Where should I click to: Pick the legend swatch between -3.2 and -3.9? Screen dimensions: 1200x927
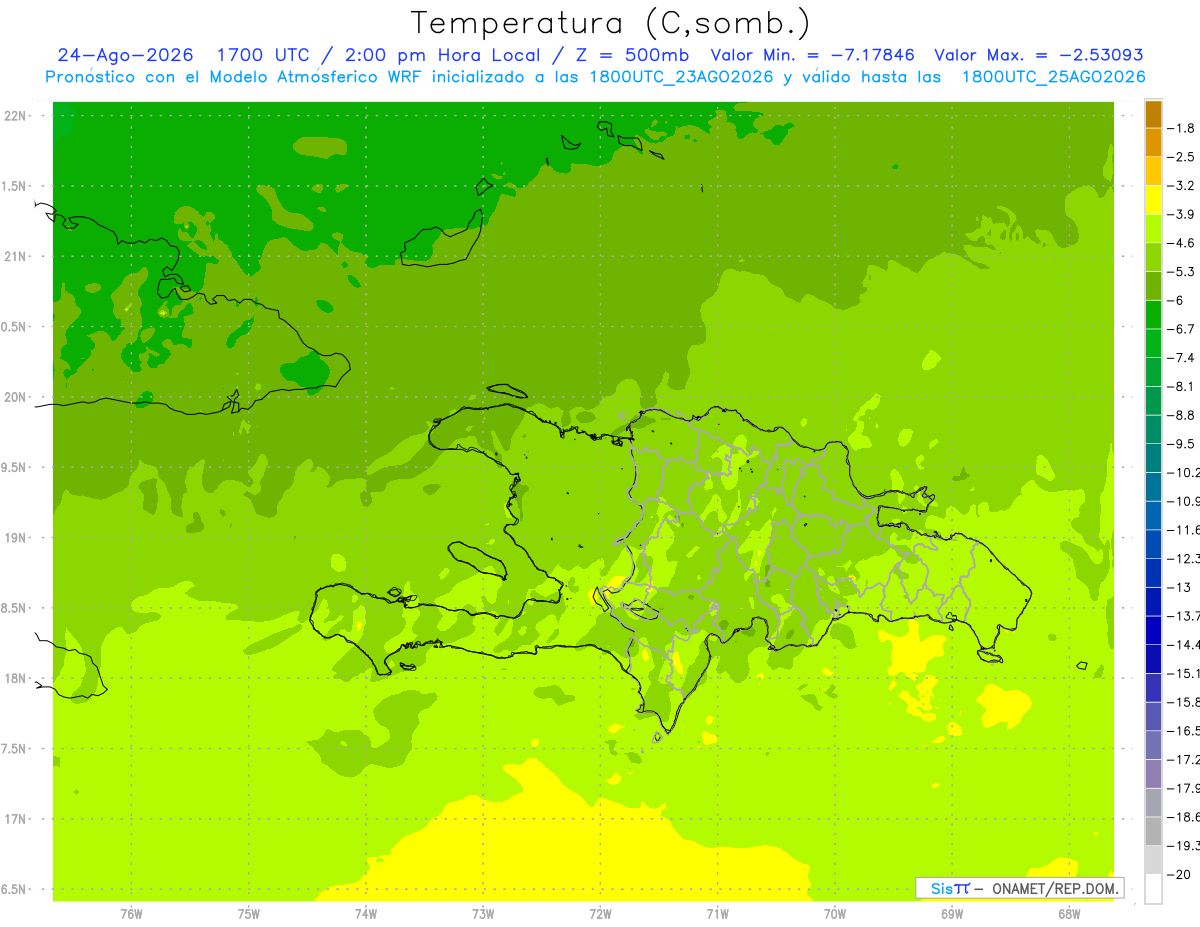[x=1153, y=200]
